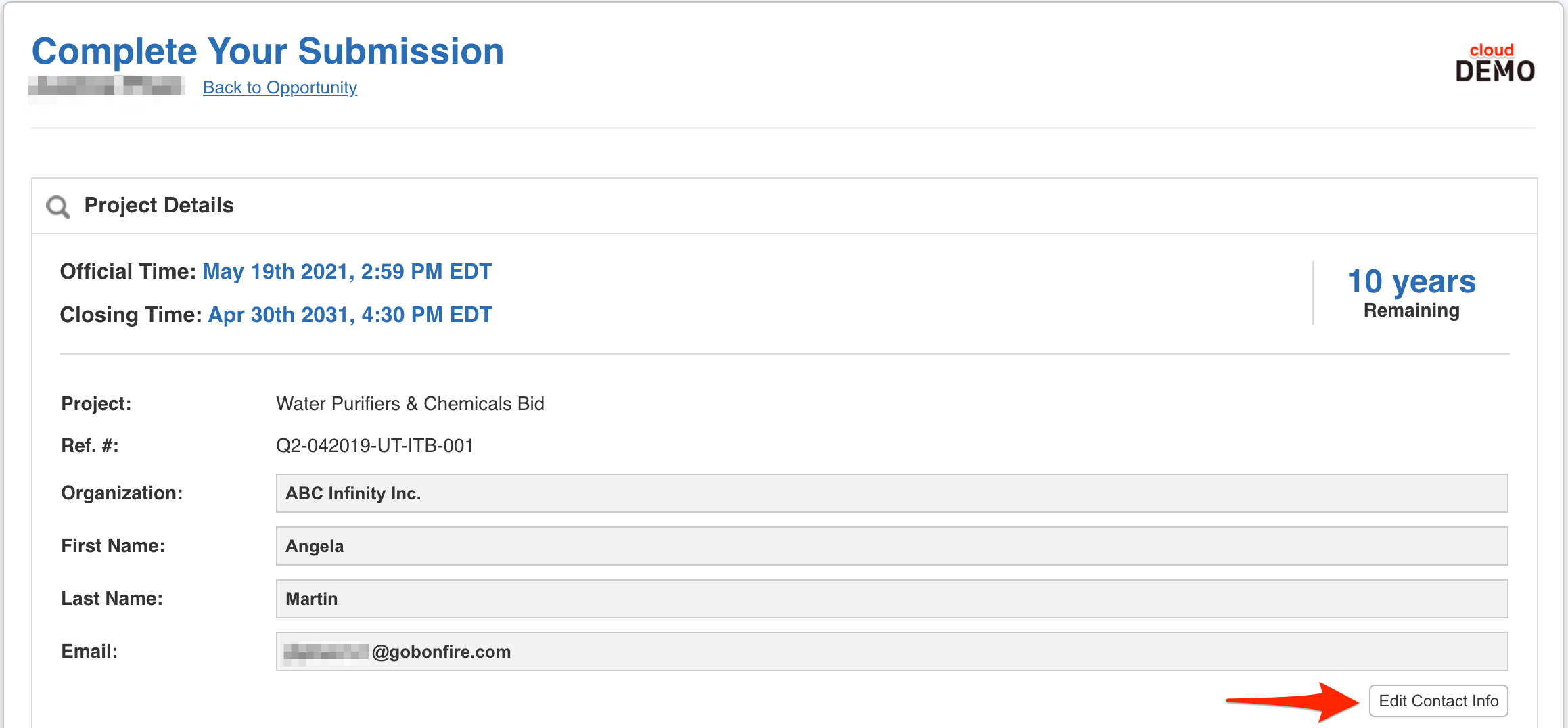This screenshot has width=1568, height=728.
Task: Select the Last Name field with Martin
Action: tap(891, 599)
